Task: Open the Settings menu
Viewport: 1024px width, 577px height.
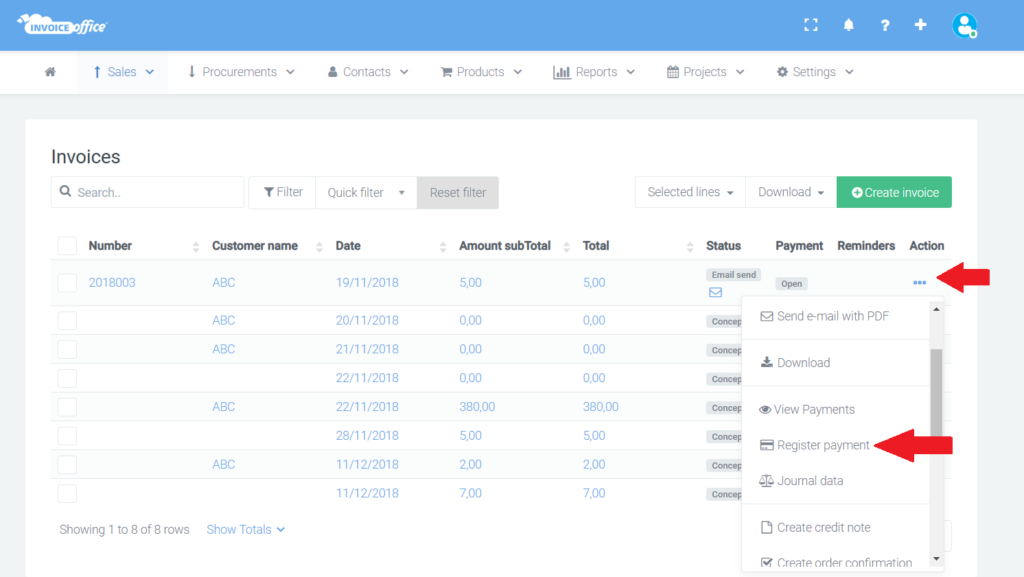Action: [814, 72]
